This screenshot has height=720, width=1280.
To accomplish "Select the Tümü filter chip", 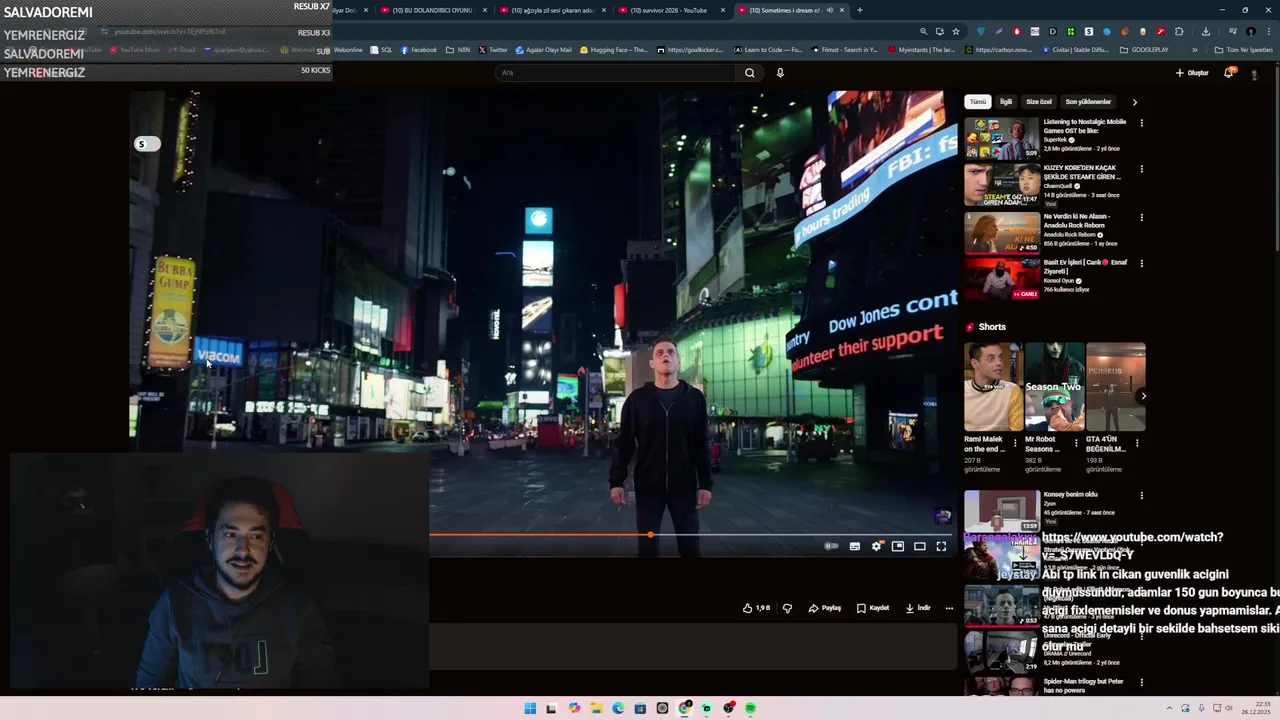I will [977, 102].
